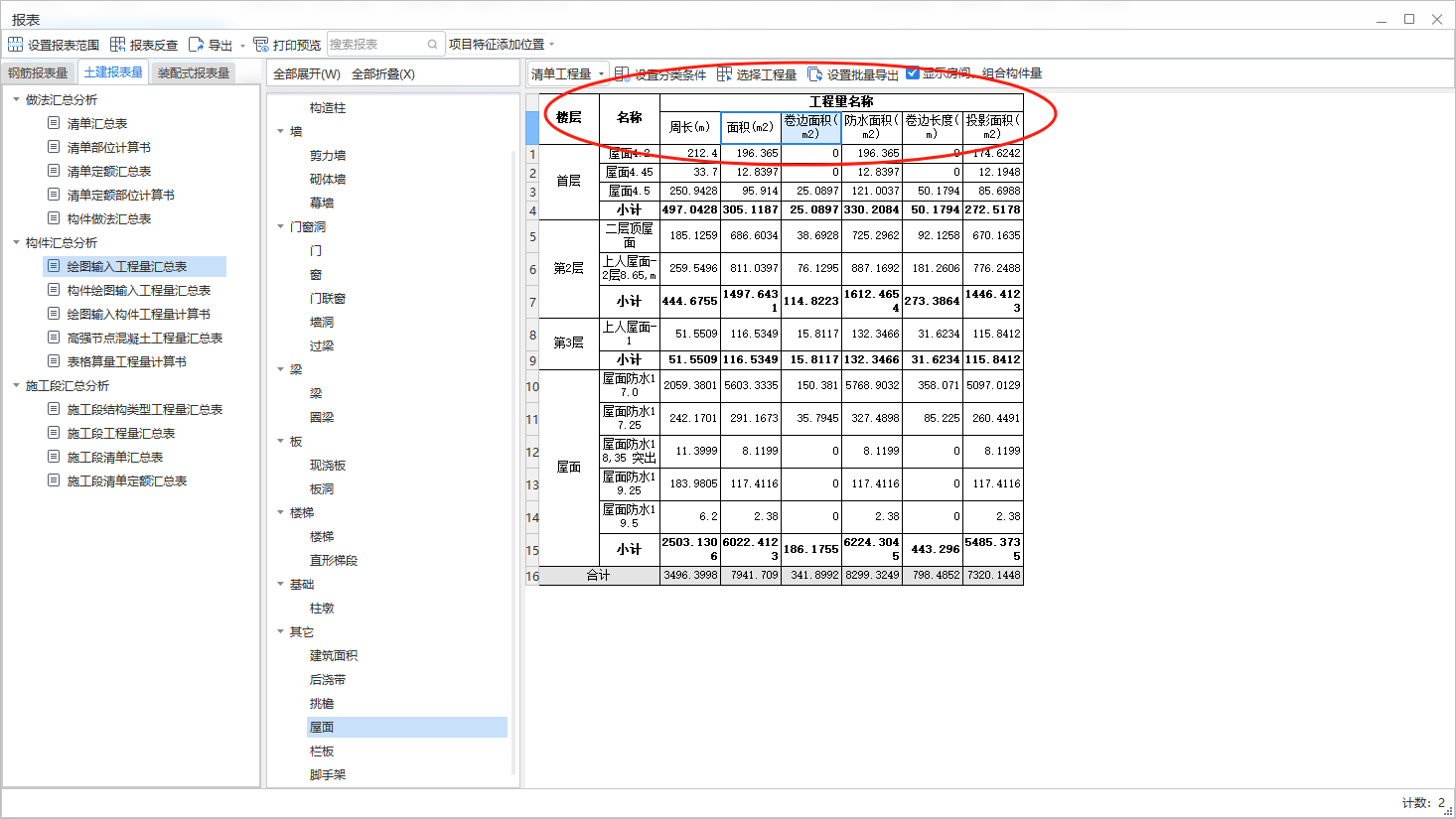
Task: Collapse the 楼梯 component group
Action: (281, 512)
